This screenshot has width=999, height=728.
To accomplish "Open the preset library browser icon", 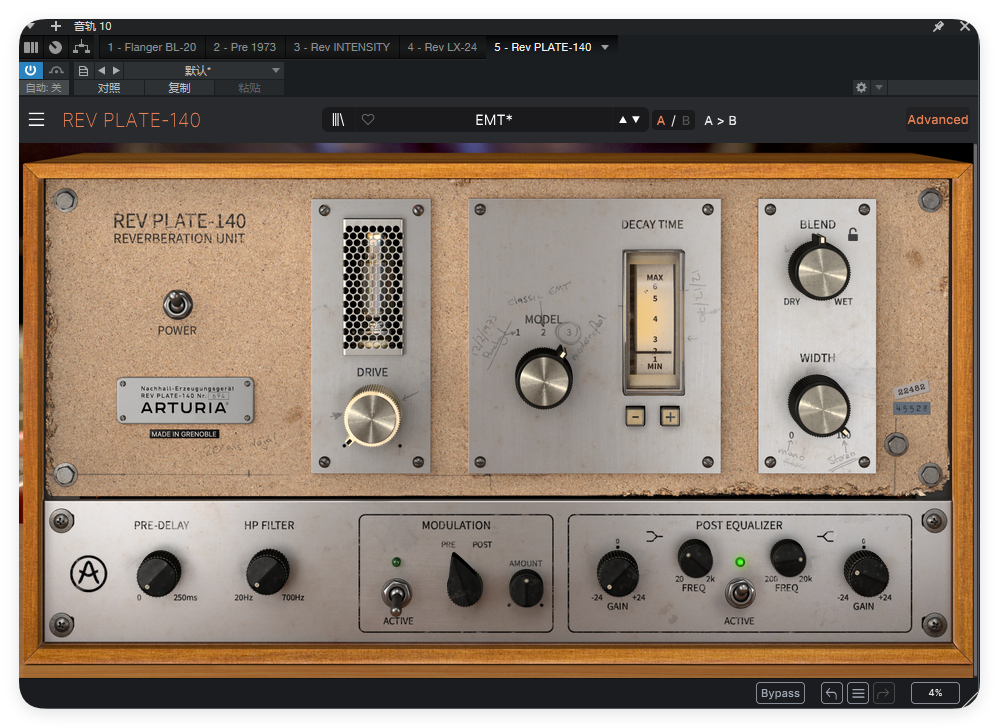I will (x=338, y=120).
